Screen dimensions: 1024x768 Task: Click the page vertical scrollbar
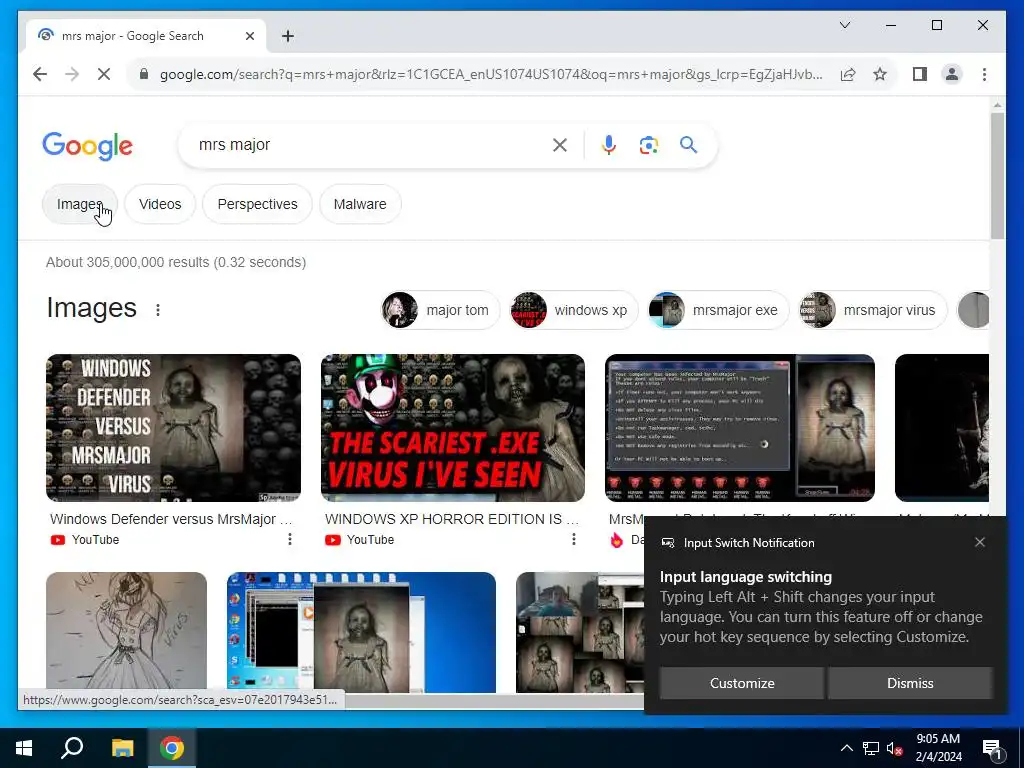coord(997,175)
